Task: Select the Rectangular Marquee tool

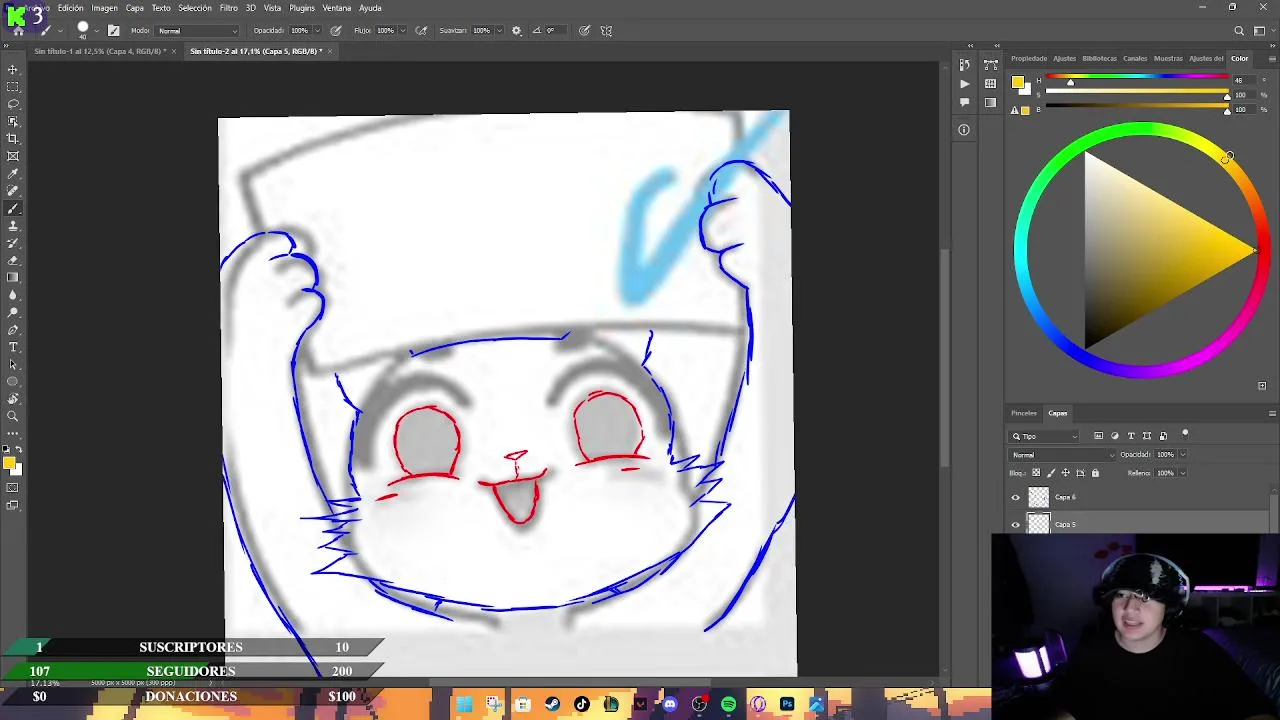Action: point(13,87)
